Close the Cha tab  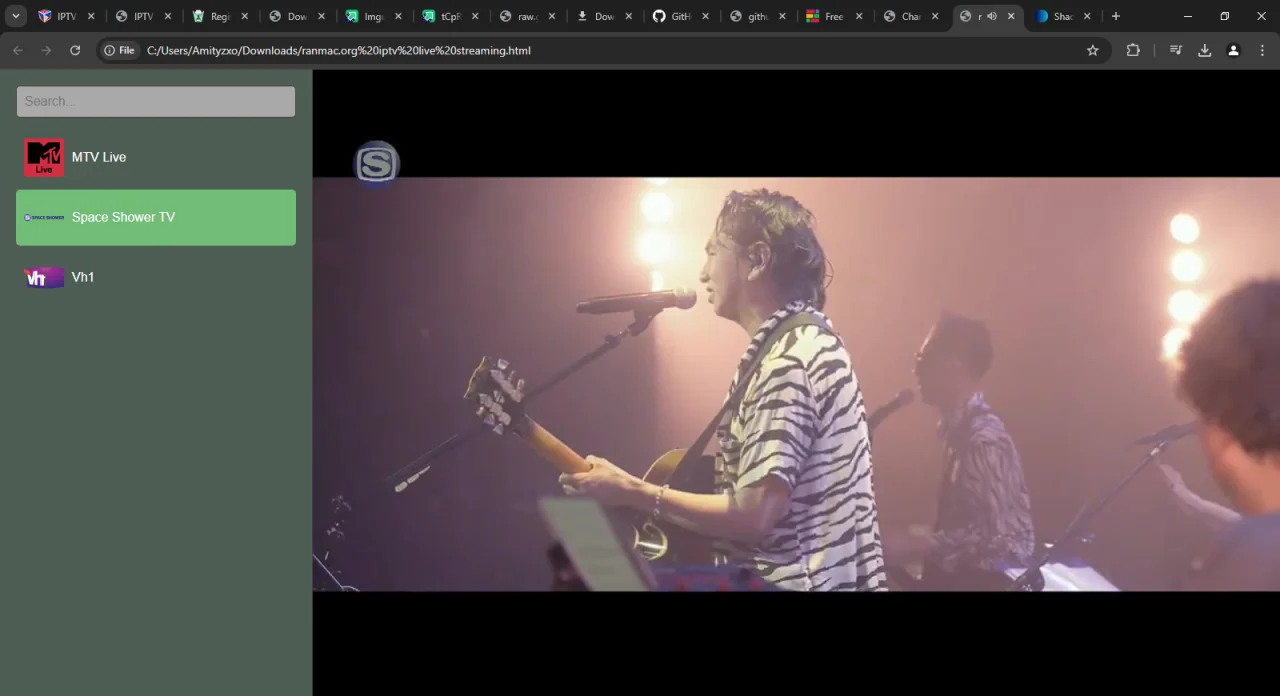(936, 16)
